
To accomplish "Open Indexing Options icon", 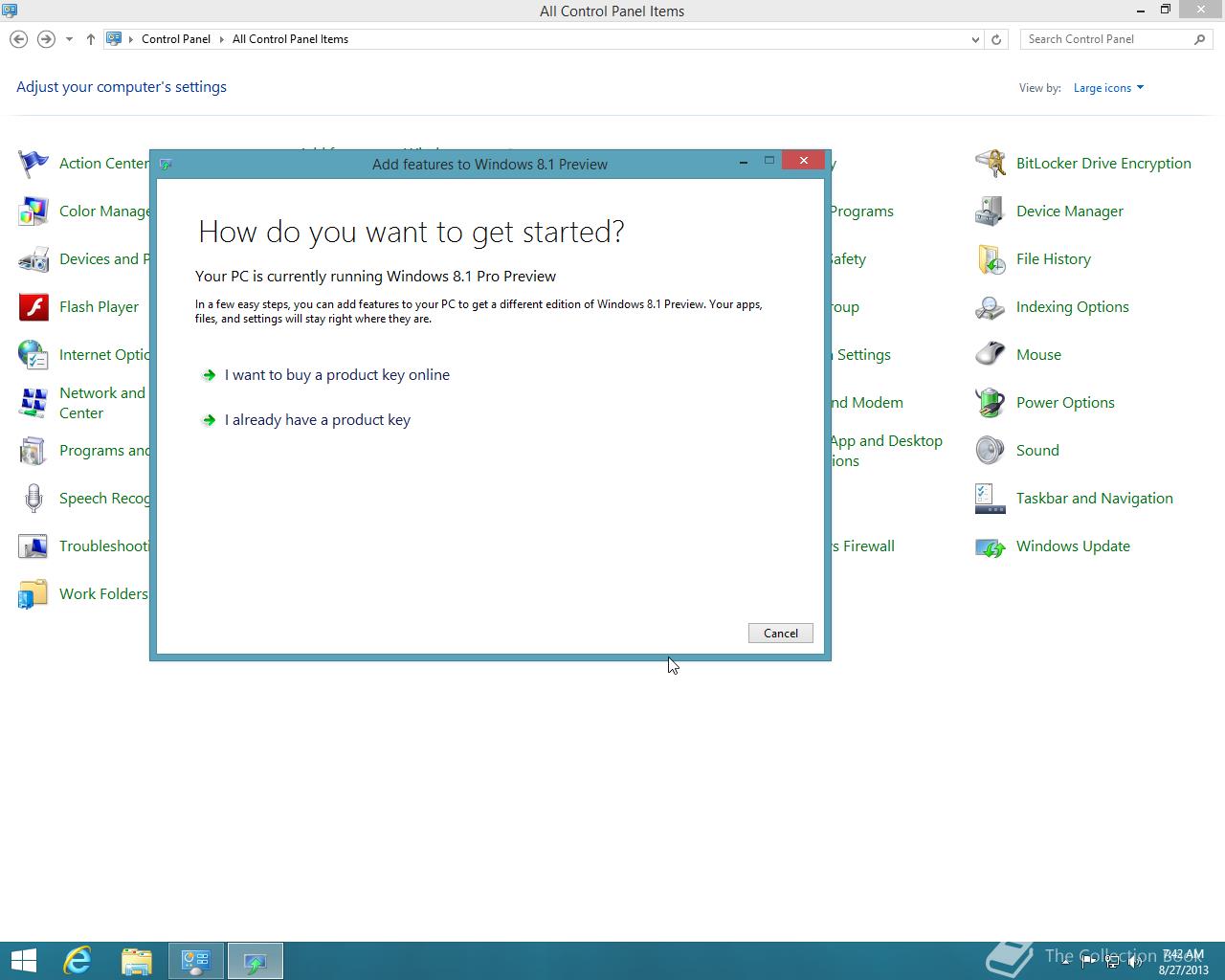I will click(991, 307).
